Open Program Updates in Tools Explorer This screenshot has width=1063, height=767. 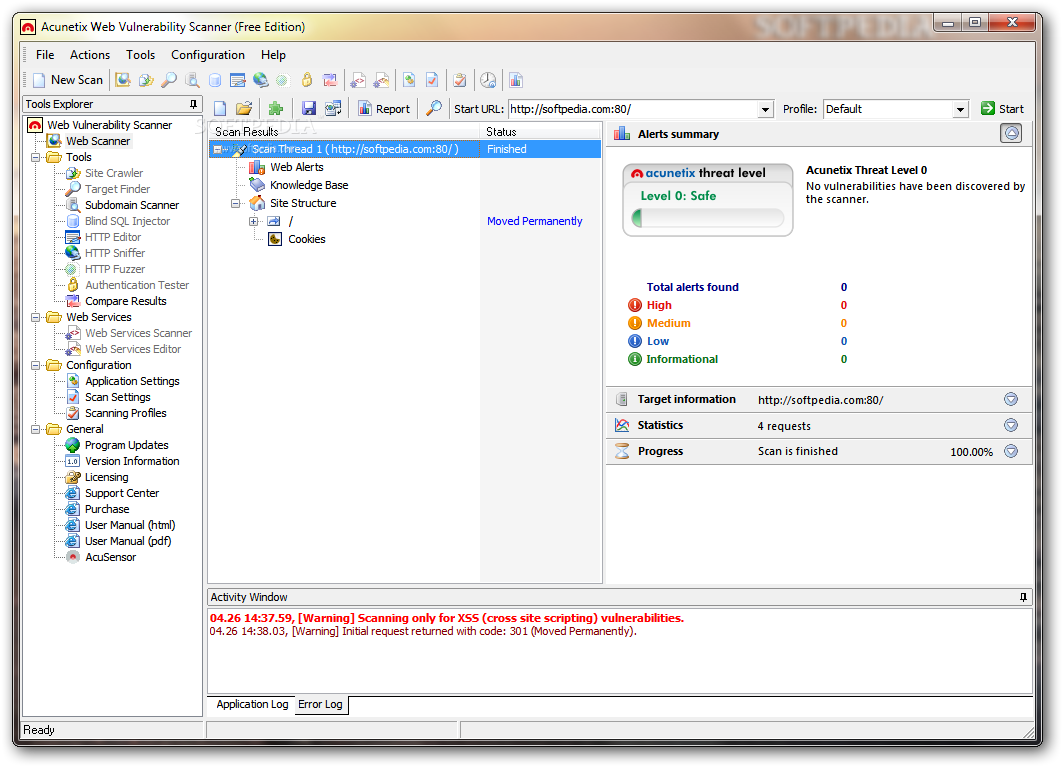point(127,446)
